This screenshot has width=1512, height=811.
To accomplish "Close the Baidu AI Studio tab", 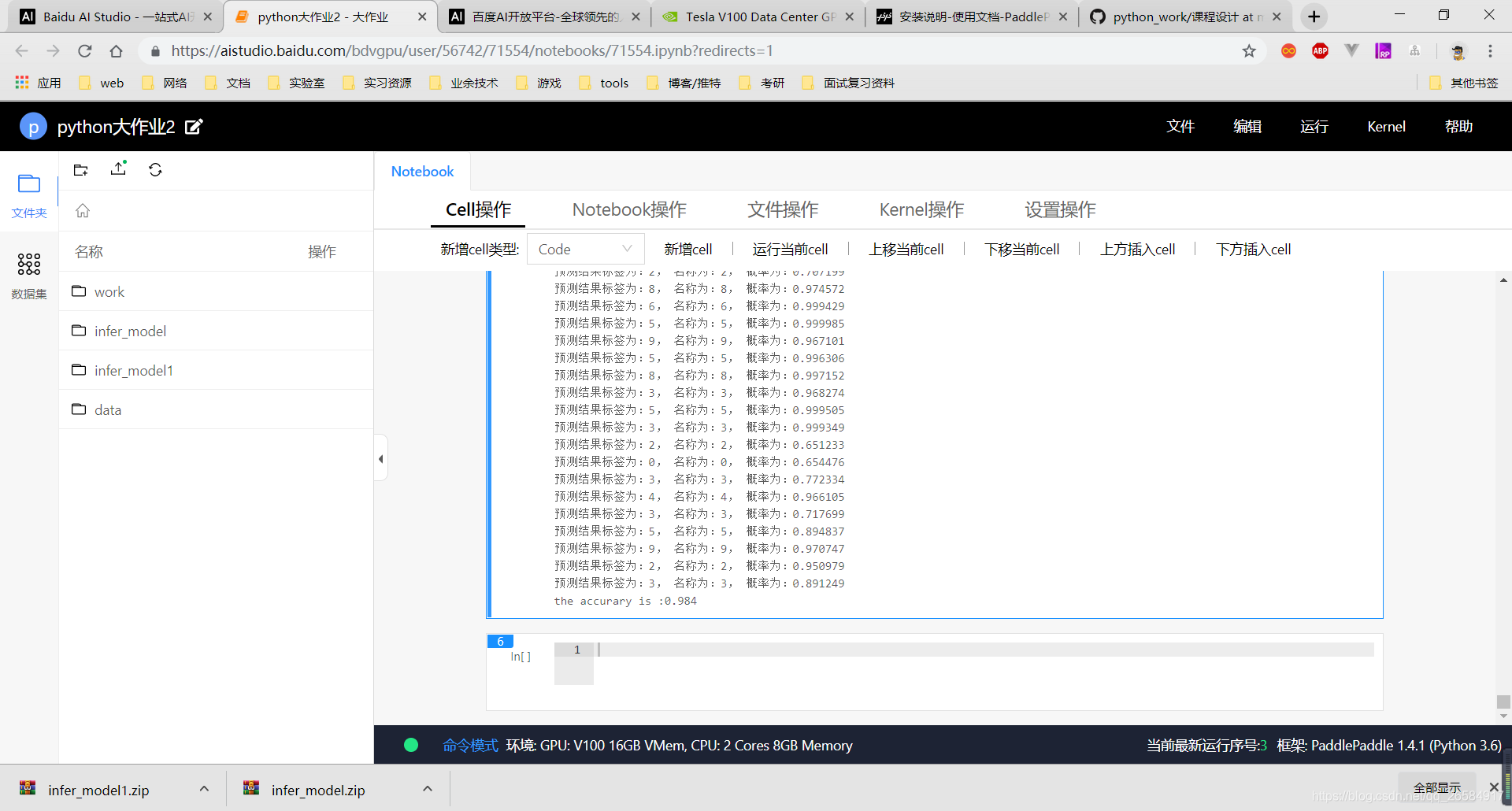I will 208,17.
